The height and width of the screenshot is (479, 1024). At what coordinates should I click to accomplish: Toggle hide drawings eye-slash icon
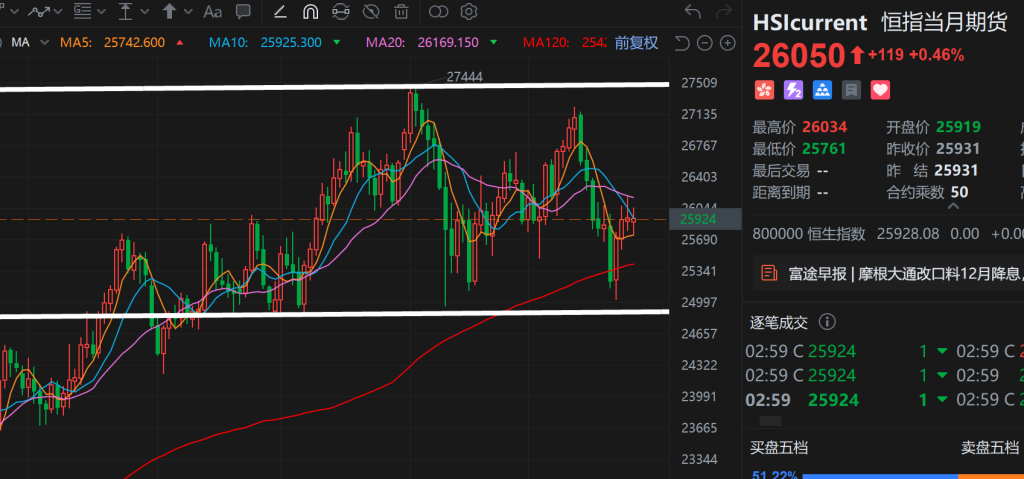(x=371, y=12)
